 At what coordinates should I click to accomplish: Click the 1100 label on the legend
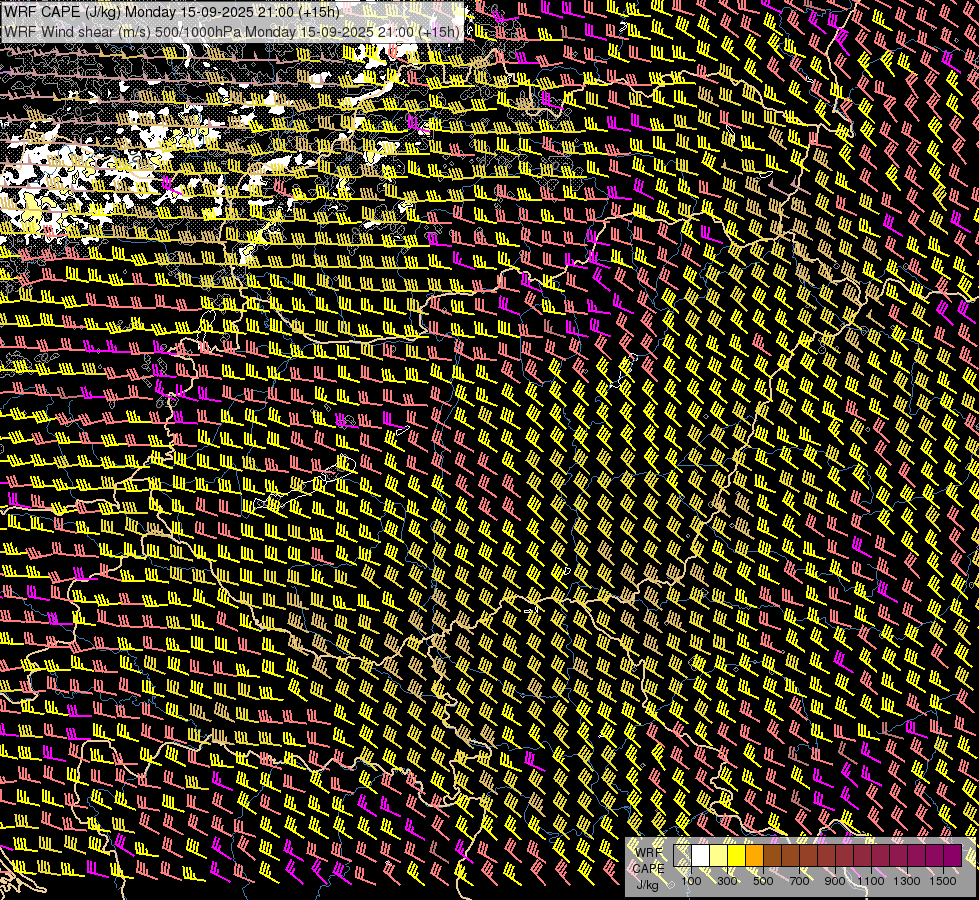click(871, 881)
